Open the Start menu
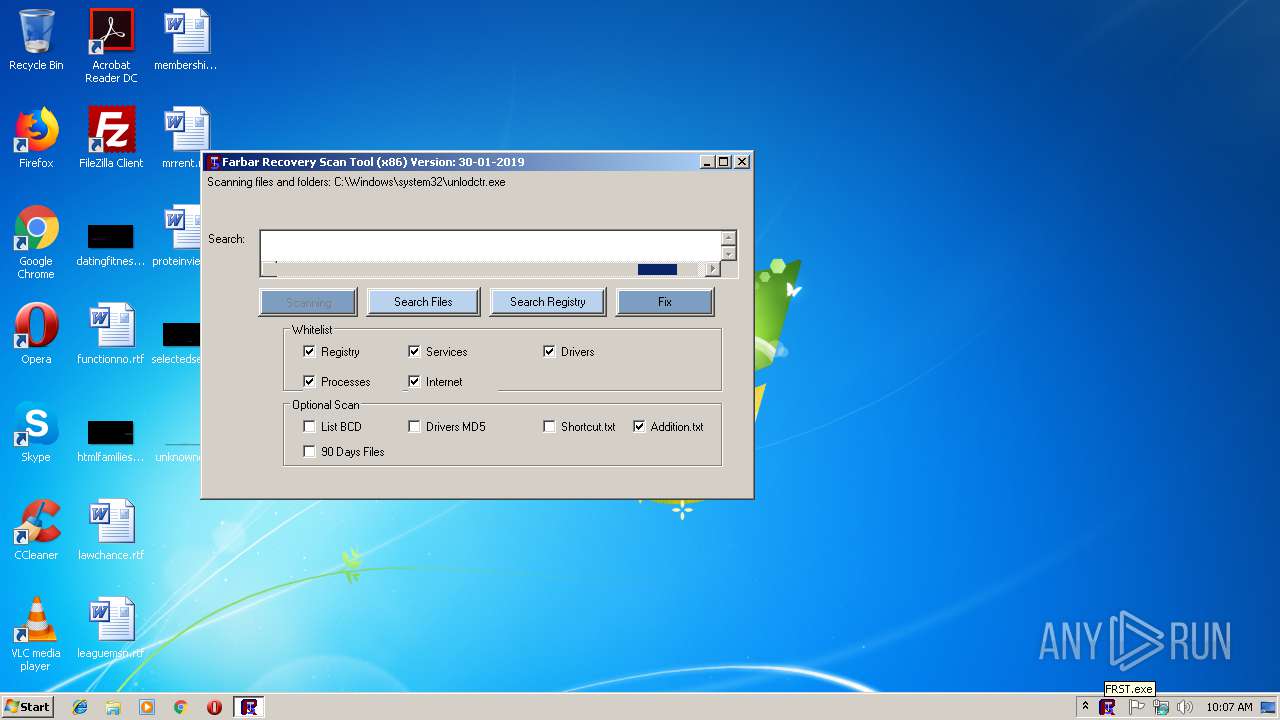This screenshot has height=720, width=1280. coord(27,707)
